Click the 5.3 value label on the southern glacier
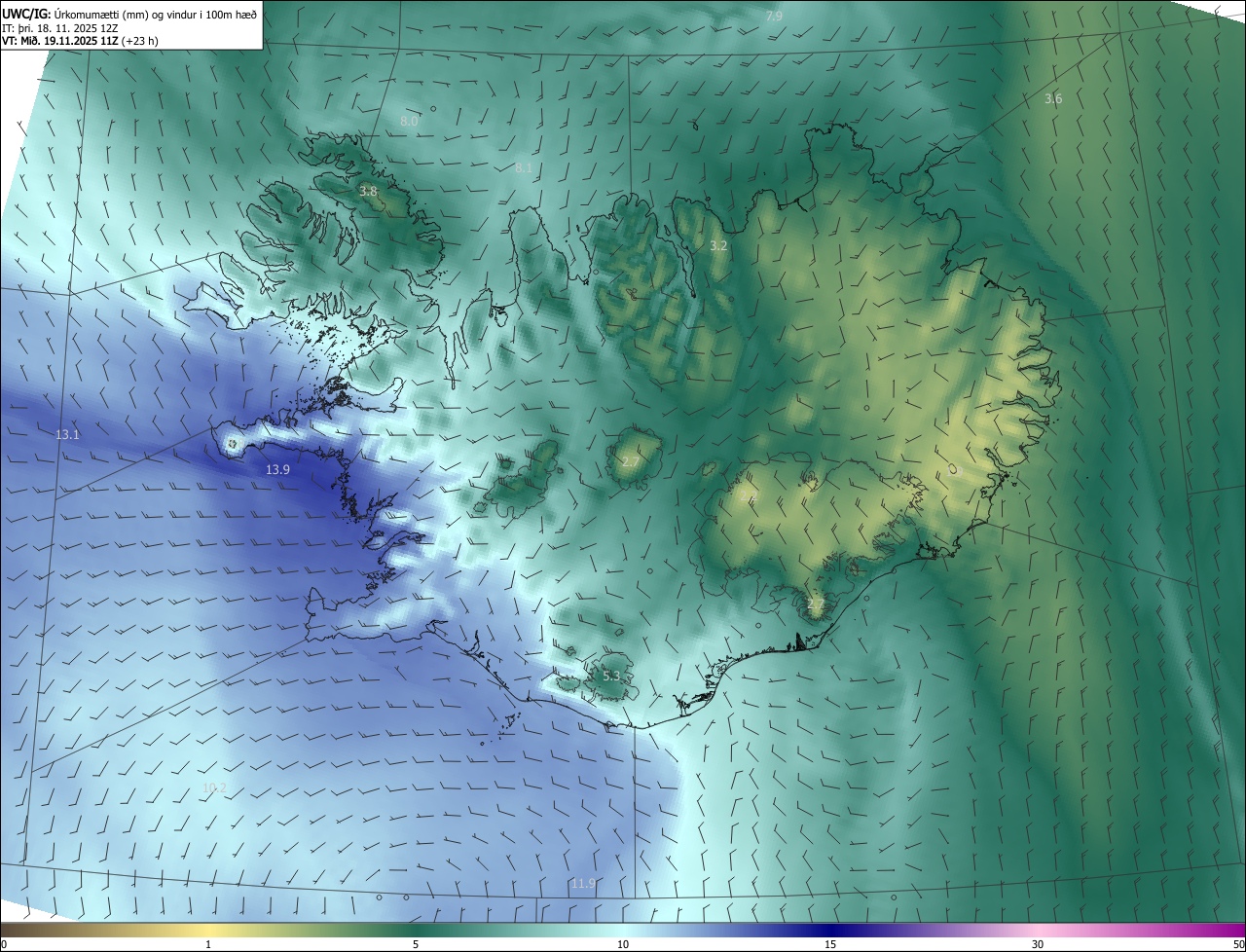 (x=611, y=677)
